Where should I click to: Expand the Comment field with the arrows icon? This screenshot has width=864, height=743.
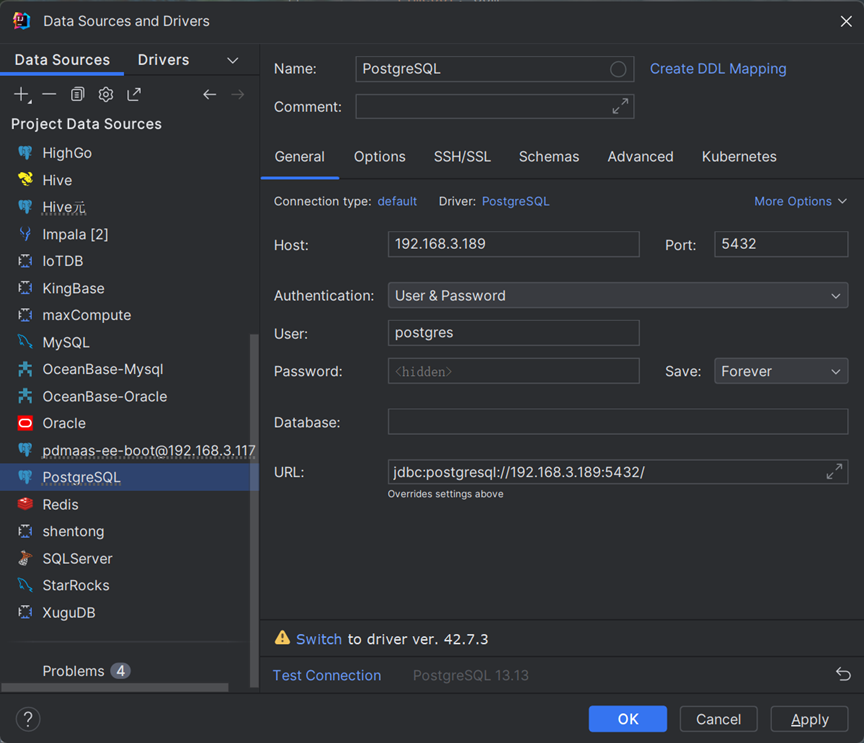click(620, 106)
